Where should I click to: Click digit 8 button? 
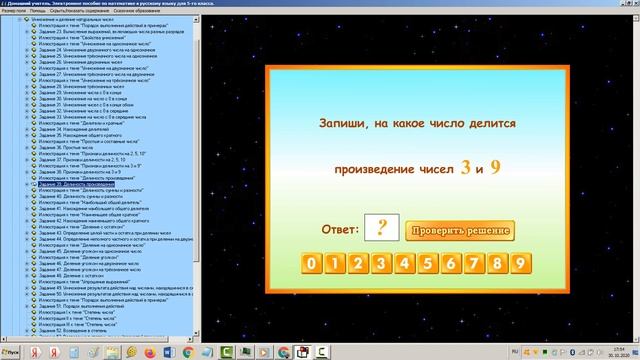pos(498,263)
